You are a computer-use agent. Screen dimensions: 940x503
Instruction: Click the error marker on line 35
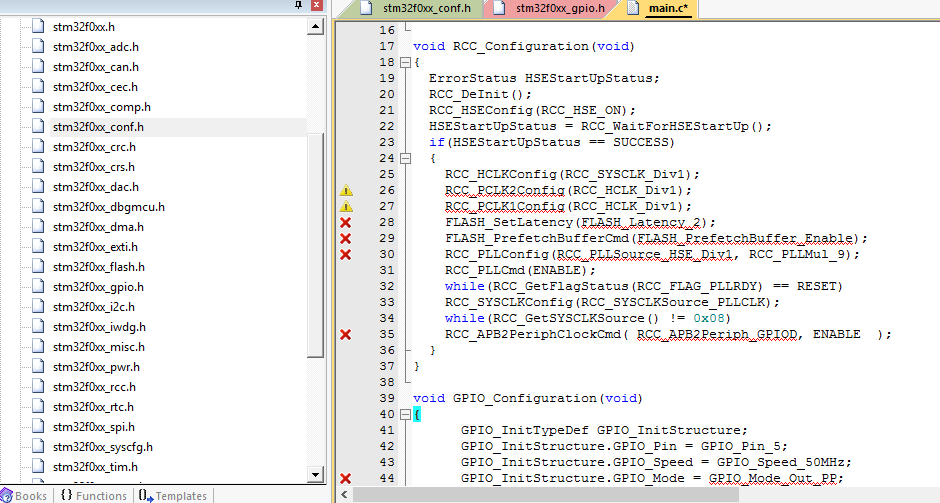[345, 335]
